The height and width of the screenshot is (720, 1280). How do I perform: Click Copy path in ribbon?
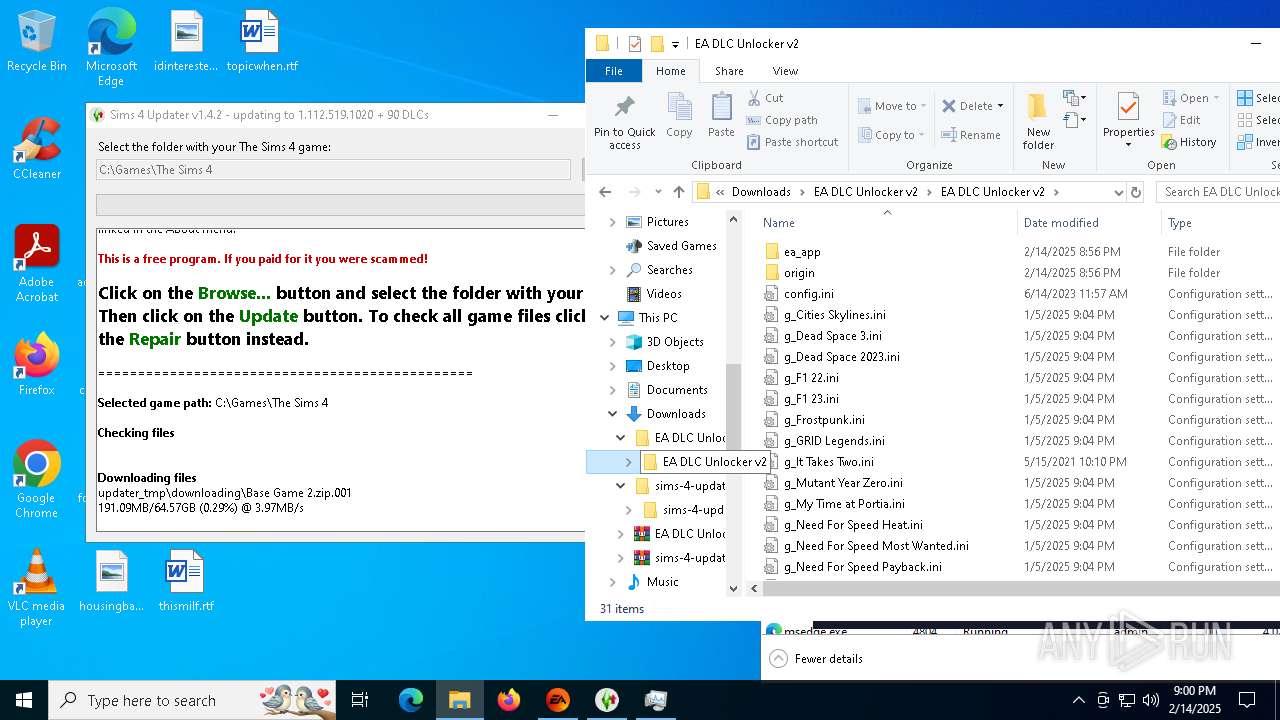click(782, 120)
